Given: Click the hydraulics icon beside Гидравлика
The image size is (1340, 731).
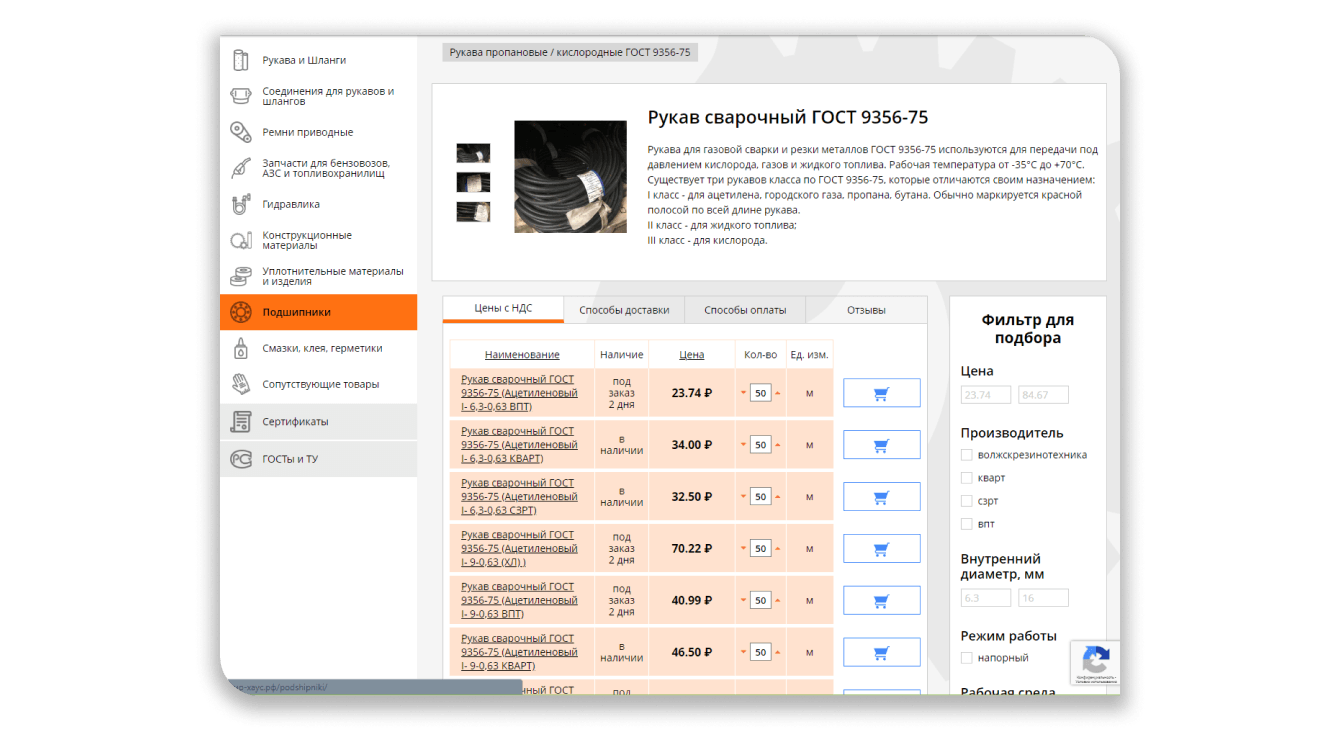Looking at the screenshot, I should 240,204.
